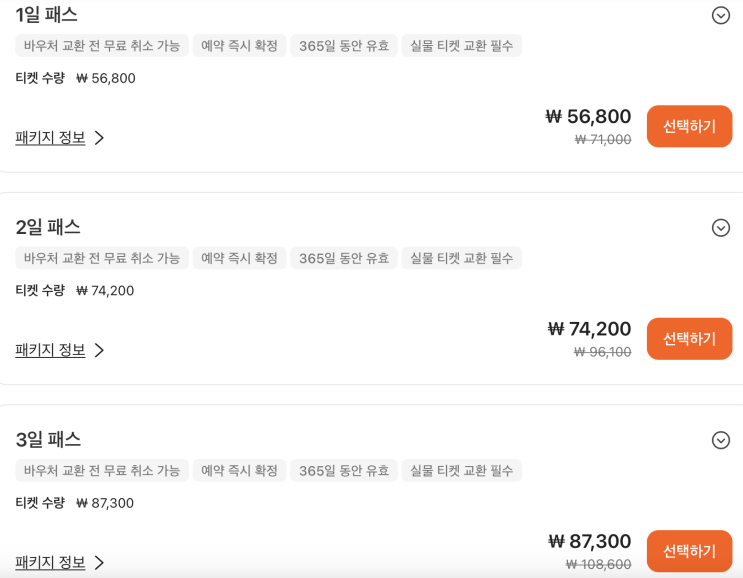Click 선택하기 for the 1일 패스

689,126
